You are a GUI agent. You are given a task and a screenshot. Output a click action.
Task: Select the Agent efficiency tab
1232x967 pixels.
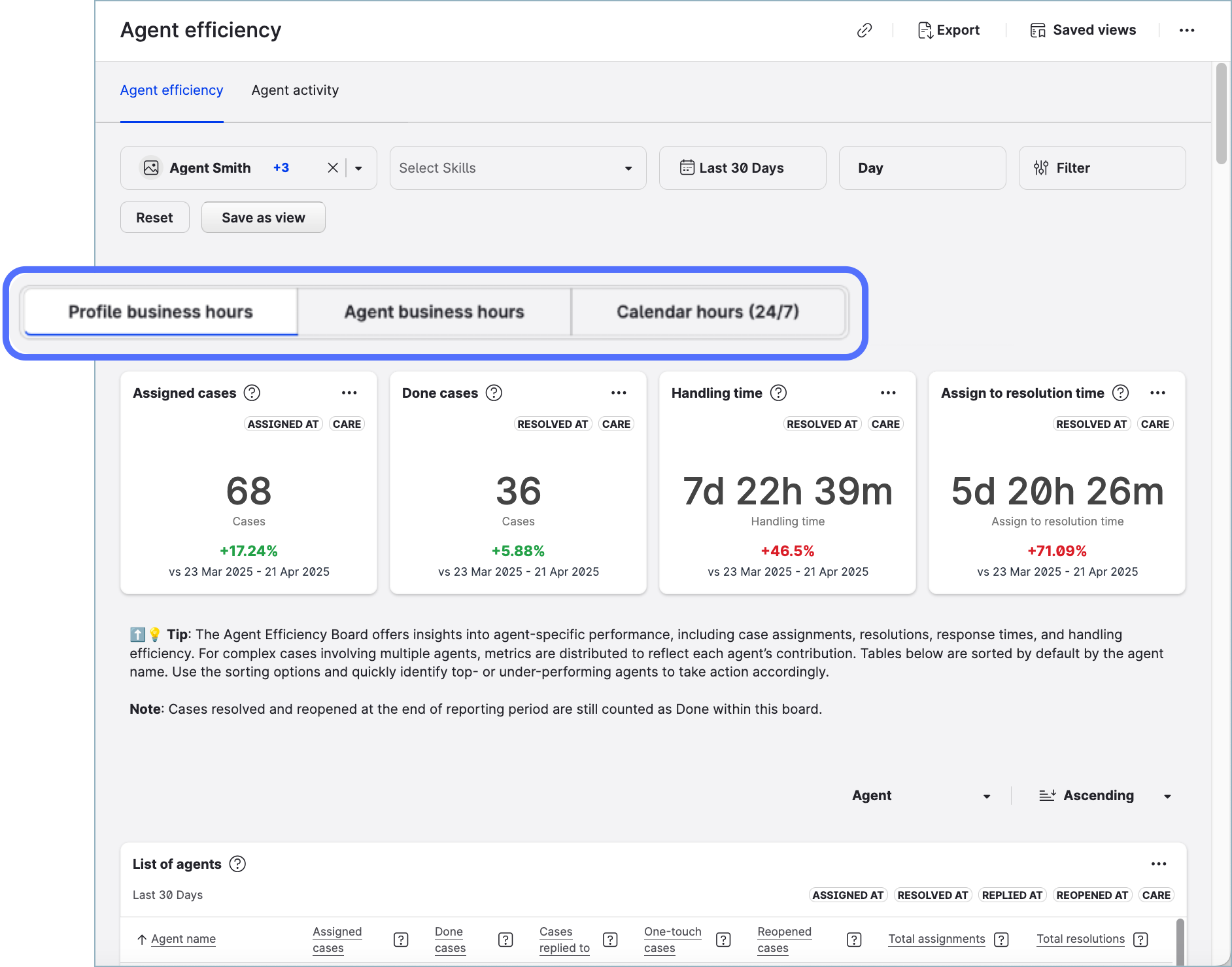pos(171,90)
